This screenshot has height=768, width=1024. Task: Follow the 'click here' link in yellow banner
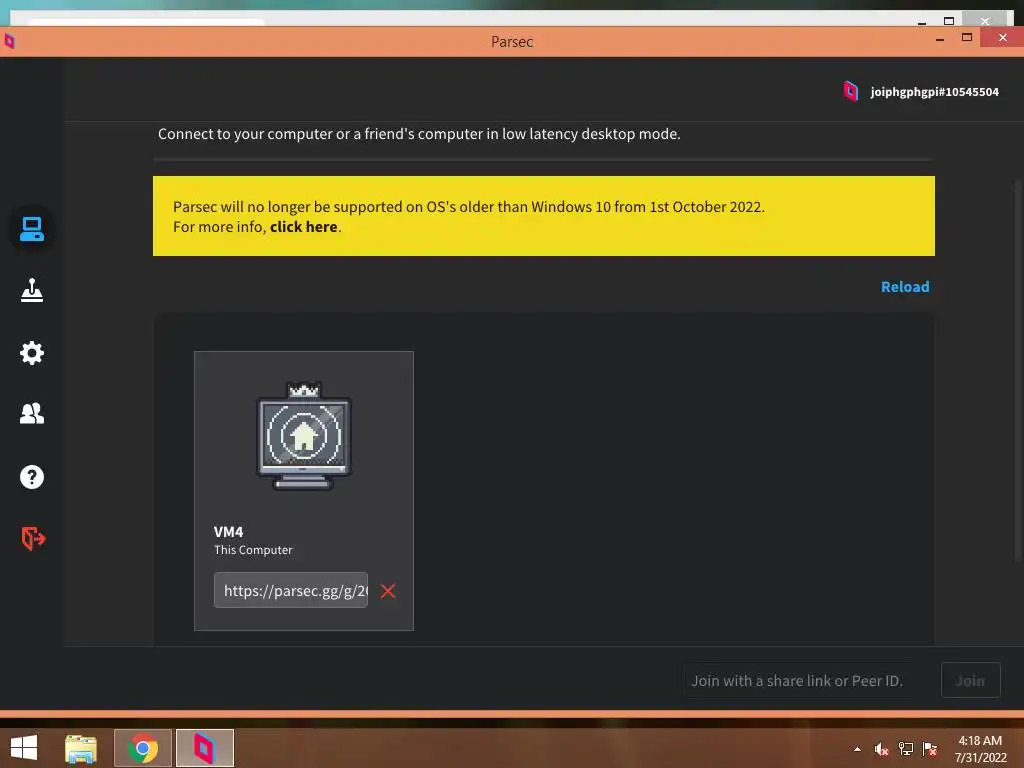304,227
